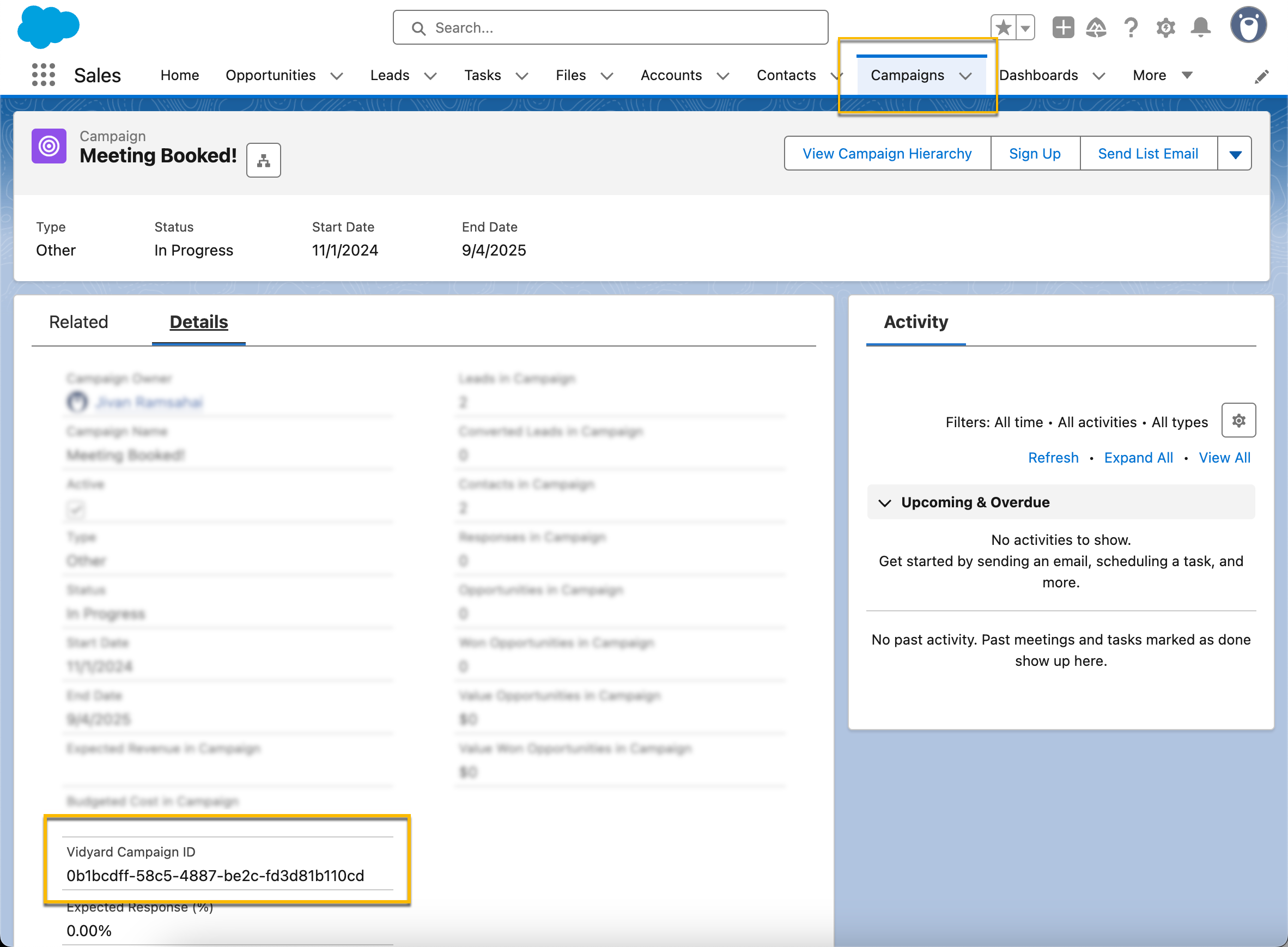
Task: Expand the Campaigns tab chevron
Action: coord(965,76)
